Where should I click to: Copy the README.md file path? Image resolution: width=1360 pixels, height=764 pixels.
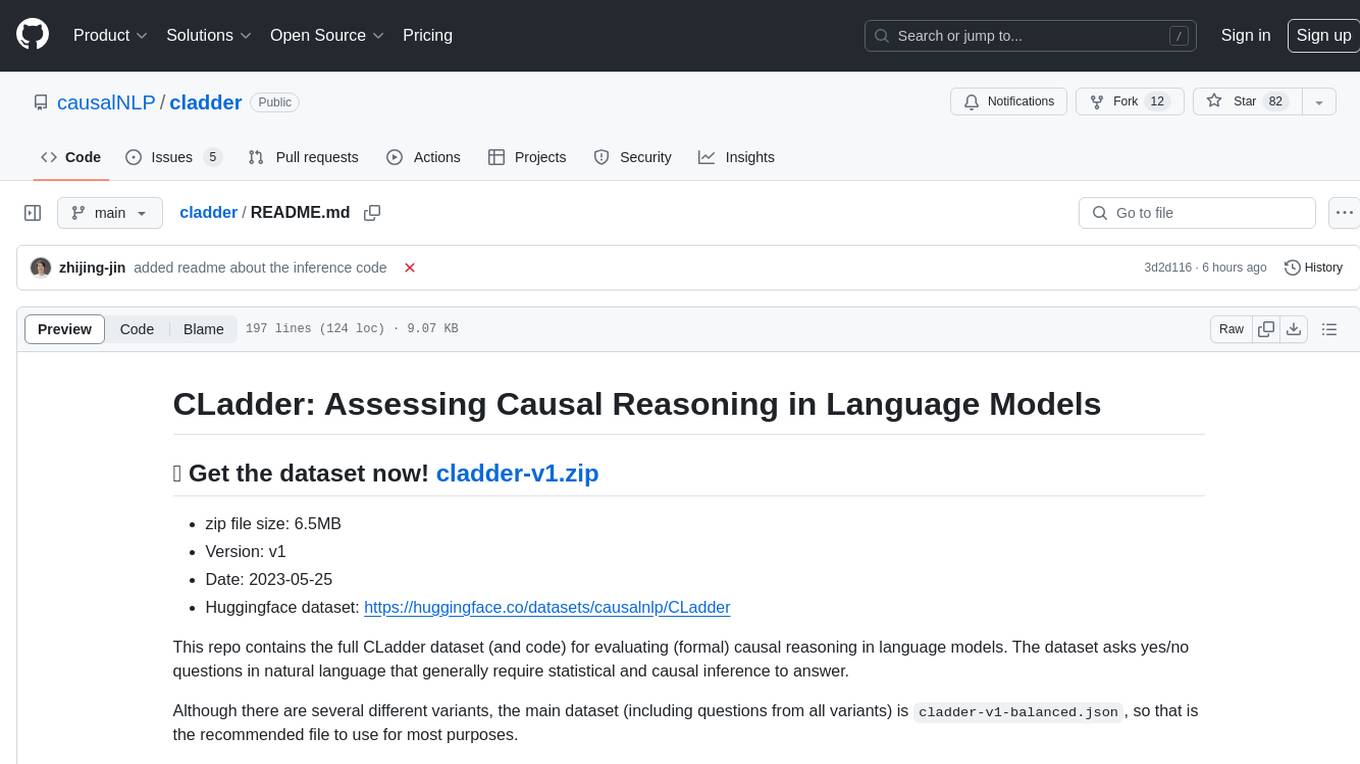[372, 213]
